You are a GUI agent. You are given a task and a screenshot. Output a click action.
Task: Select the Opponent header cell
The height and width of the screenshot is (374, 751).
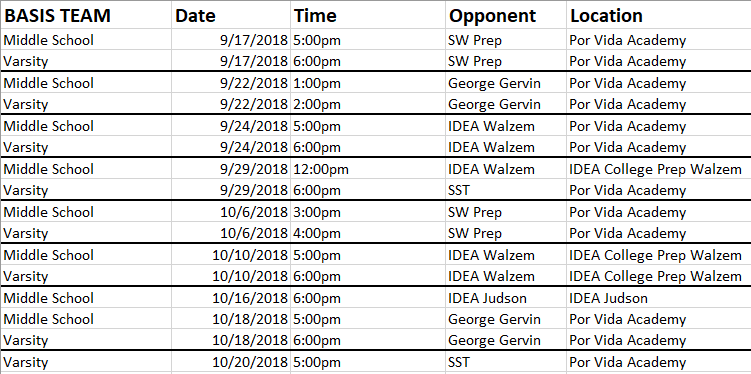(506, 15)
